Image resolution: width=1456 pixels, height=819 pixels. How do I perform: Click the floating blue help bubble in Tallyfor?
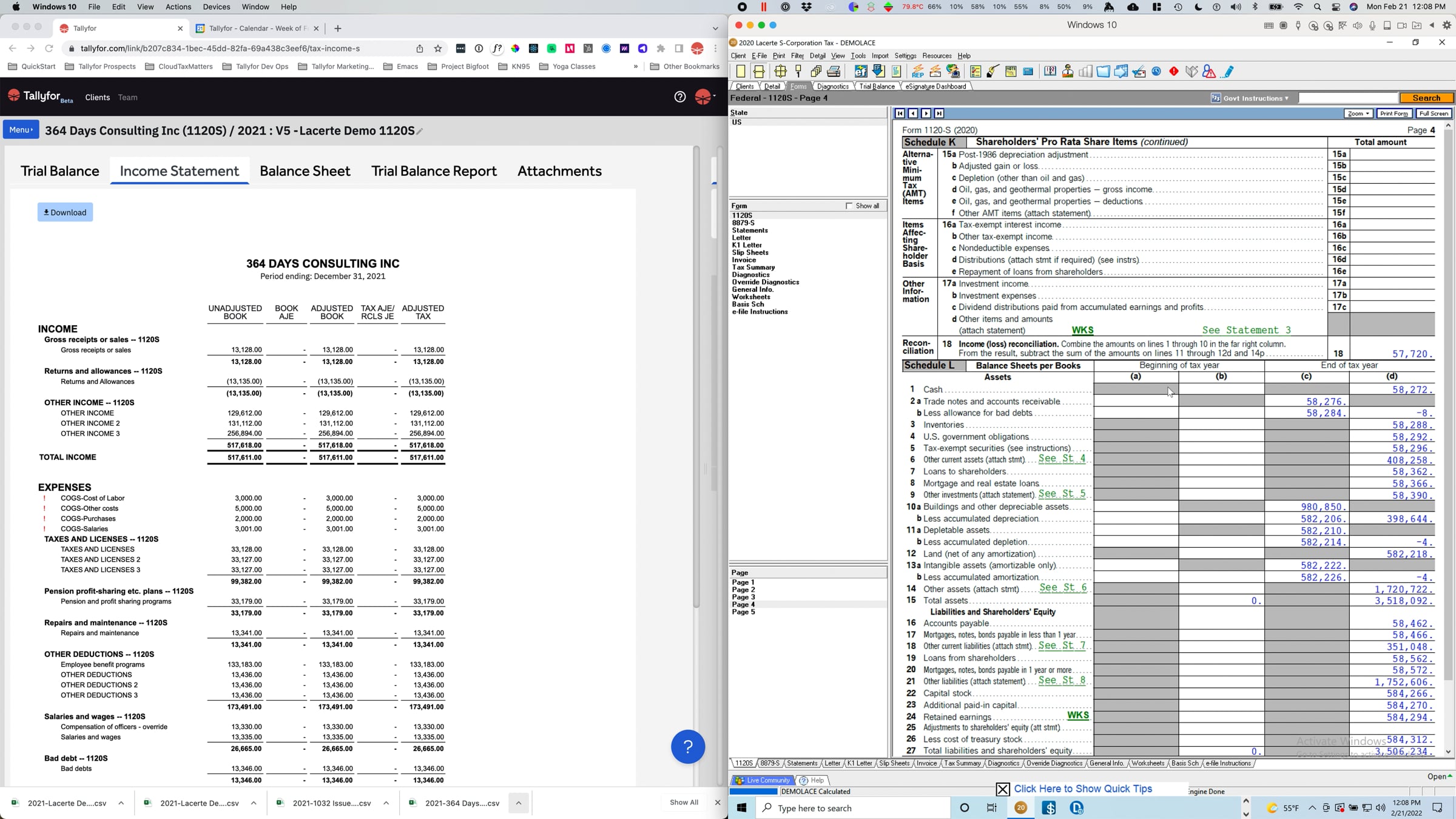[688, 746]
